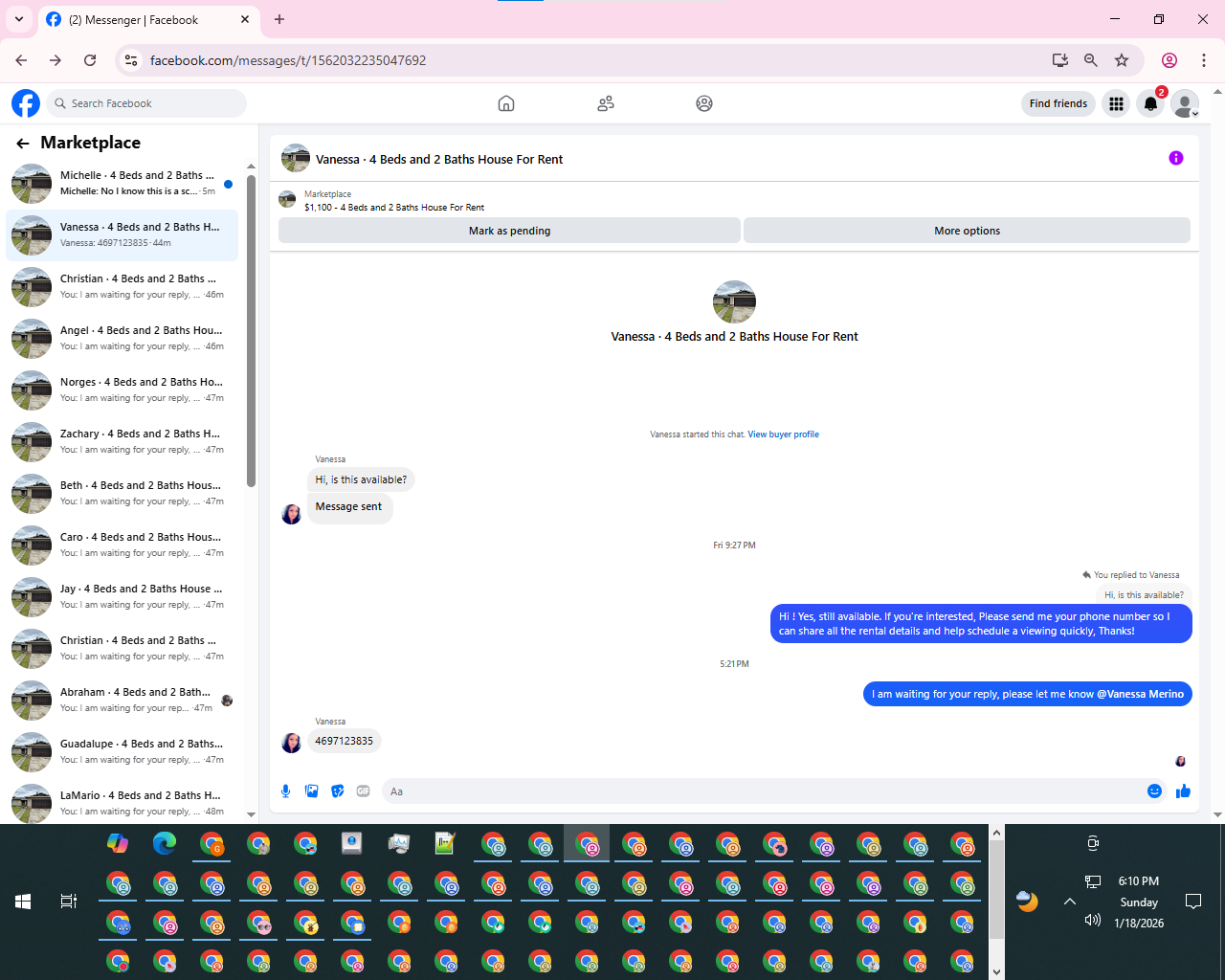Open Abraham's conversation in the list
The image size is (1225, 980).
(122, 700)
